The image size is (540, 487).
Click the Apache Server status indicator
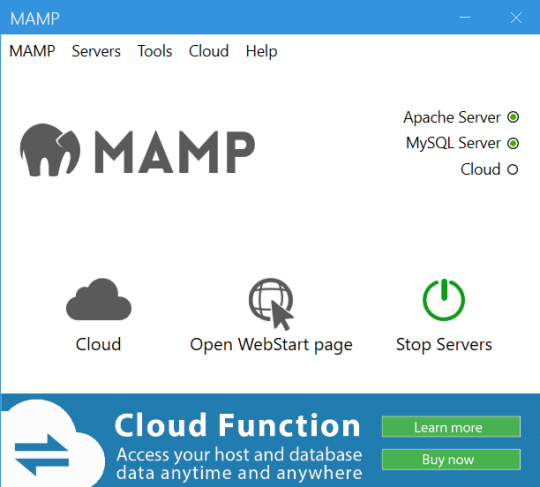click(513, 117)
